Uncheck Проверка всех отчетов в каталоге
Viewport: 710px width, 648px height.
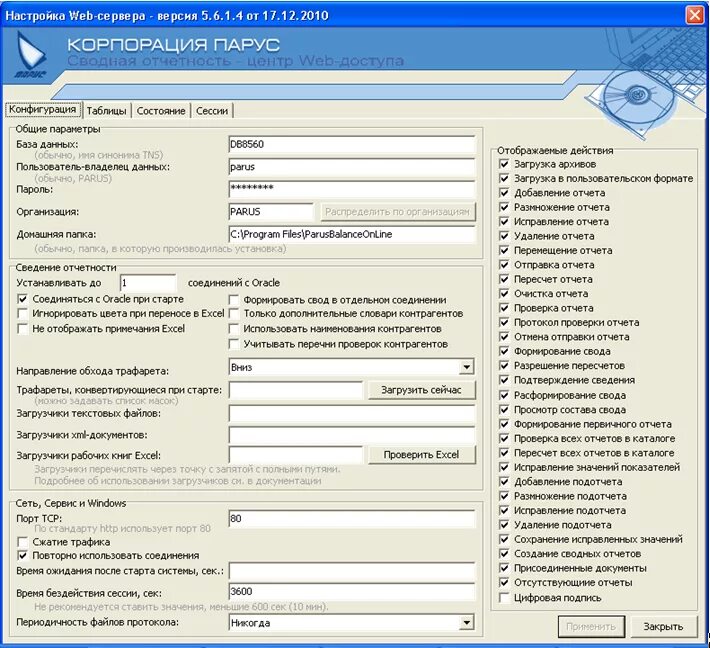coord(504,439)
